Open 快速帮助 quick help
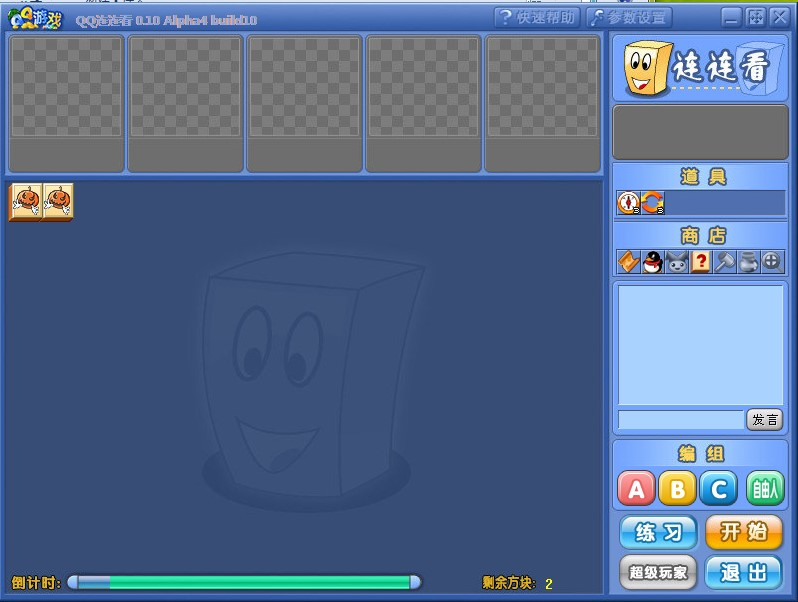 click(x=537, y=17)
